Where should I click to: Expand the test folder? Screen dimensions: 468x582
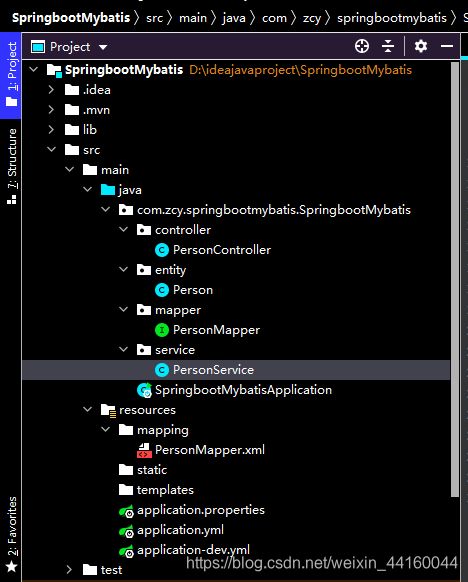click(x=69, y=570)
